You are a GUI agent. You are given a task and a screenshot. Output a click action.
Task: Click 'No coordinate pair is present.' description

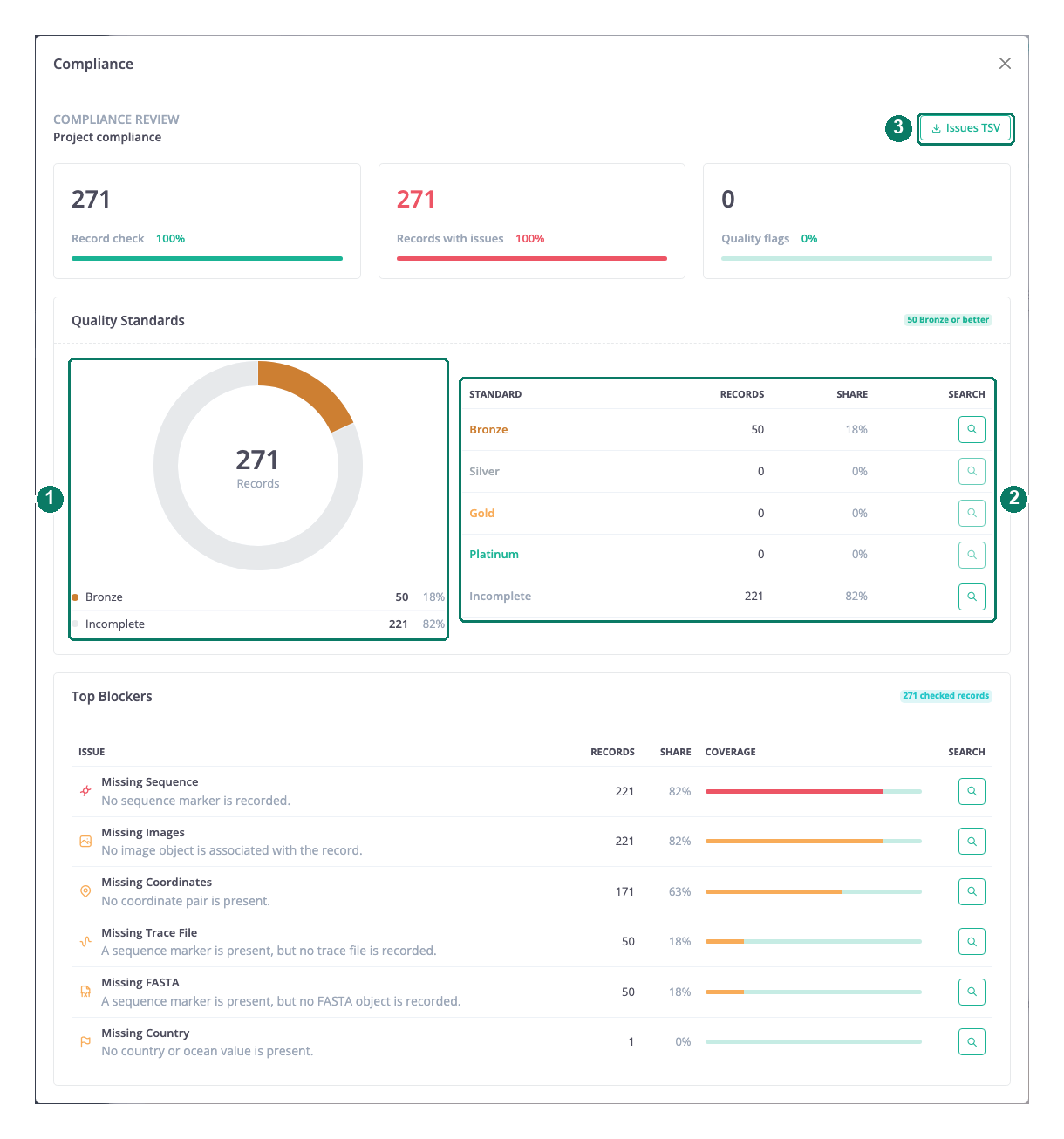click(x=186, y=901)
